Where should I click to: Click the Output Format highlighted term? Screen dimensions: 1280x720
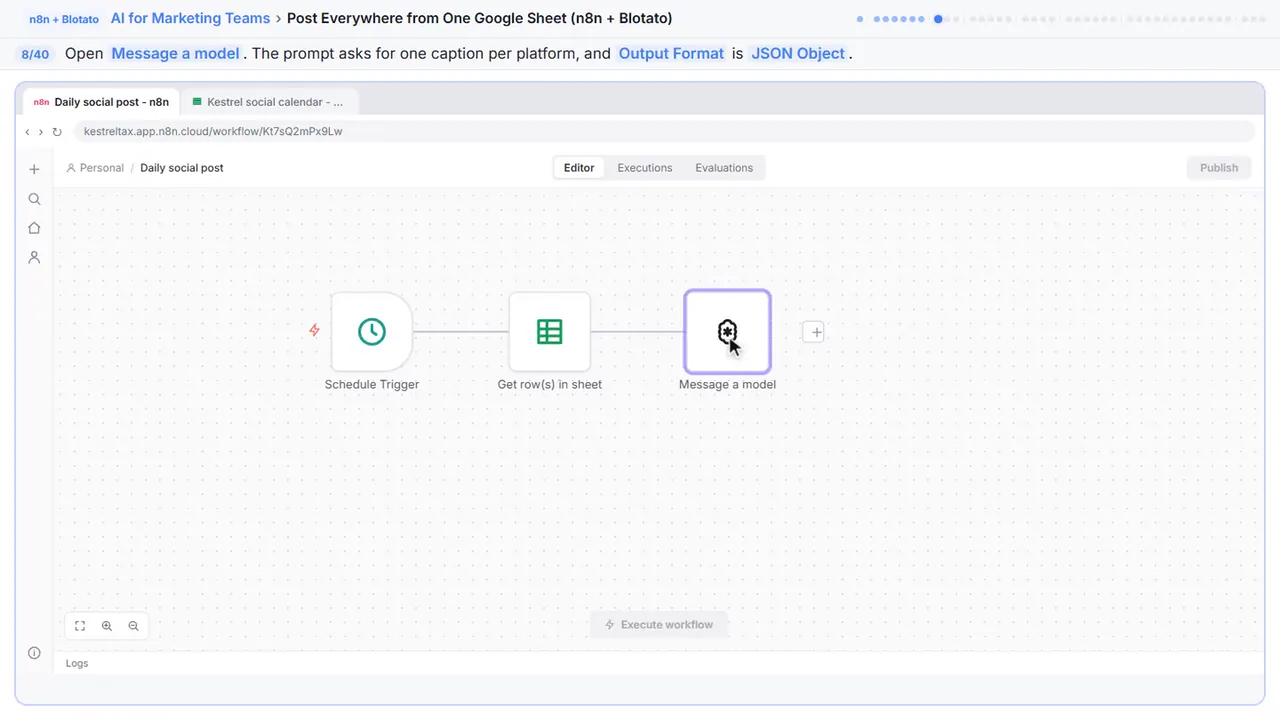(671, 54)
